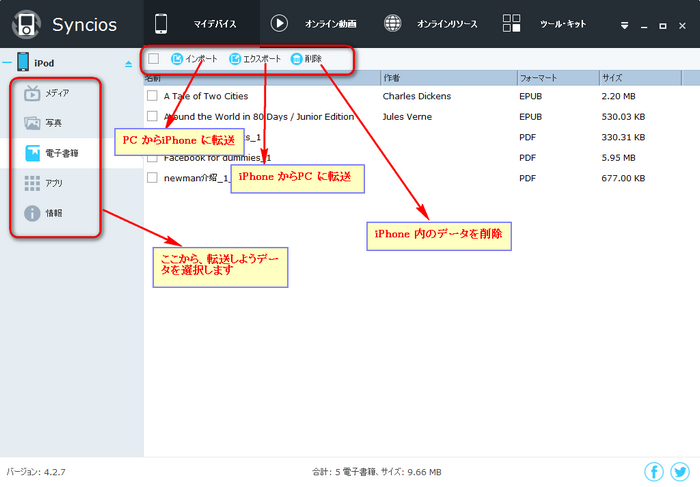Viewport: 700px width, 487px height.
Task: Open the Facebook icon link
Action: click(x=654, y=471)
